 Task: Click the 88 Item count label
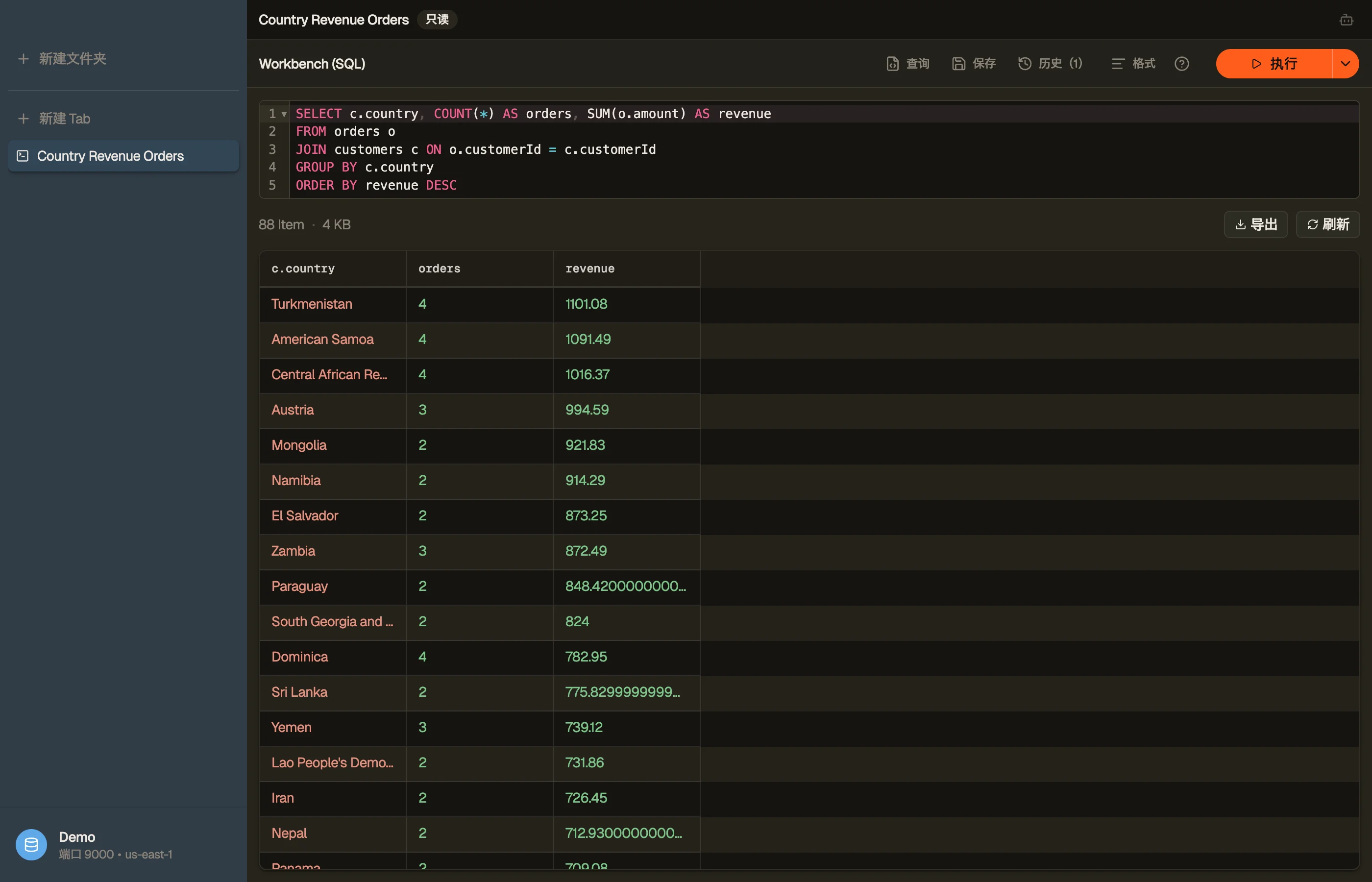tap(281, 224)
